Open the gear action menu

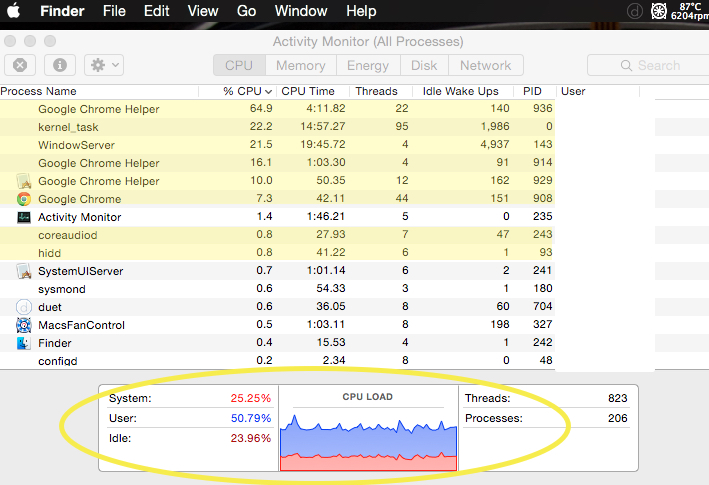104,65
